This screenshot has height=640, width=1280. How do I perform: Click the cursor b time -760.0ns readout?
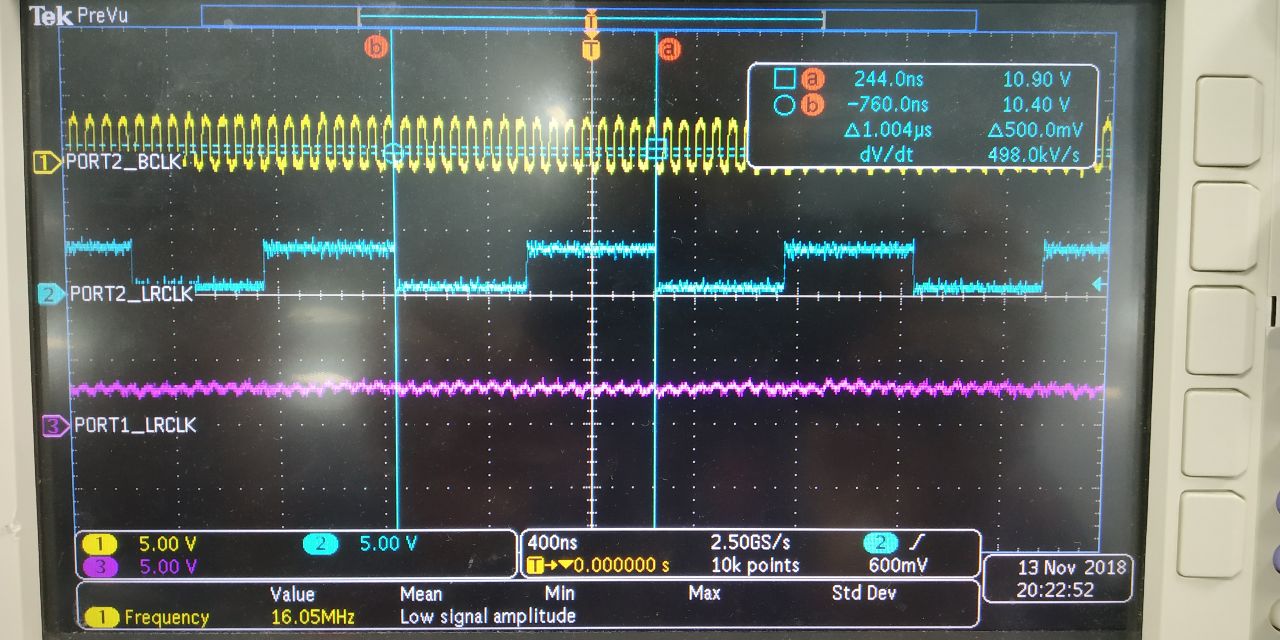(x=887, y=104)
